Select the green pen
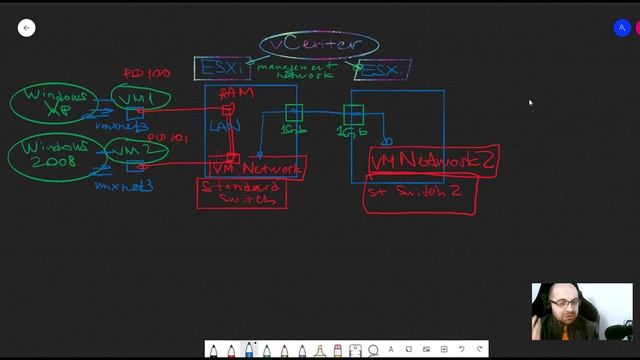 (267, 350)
